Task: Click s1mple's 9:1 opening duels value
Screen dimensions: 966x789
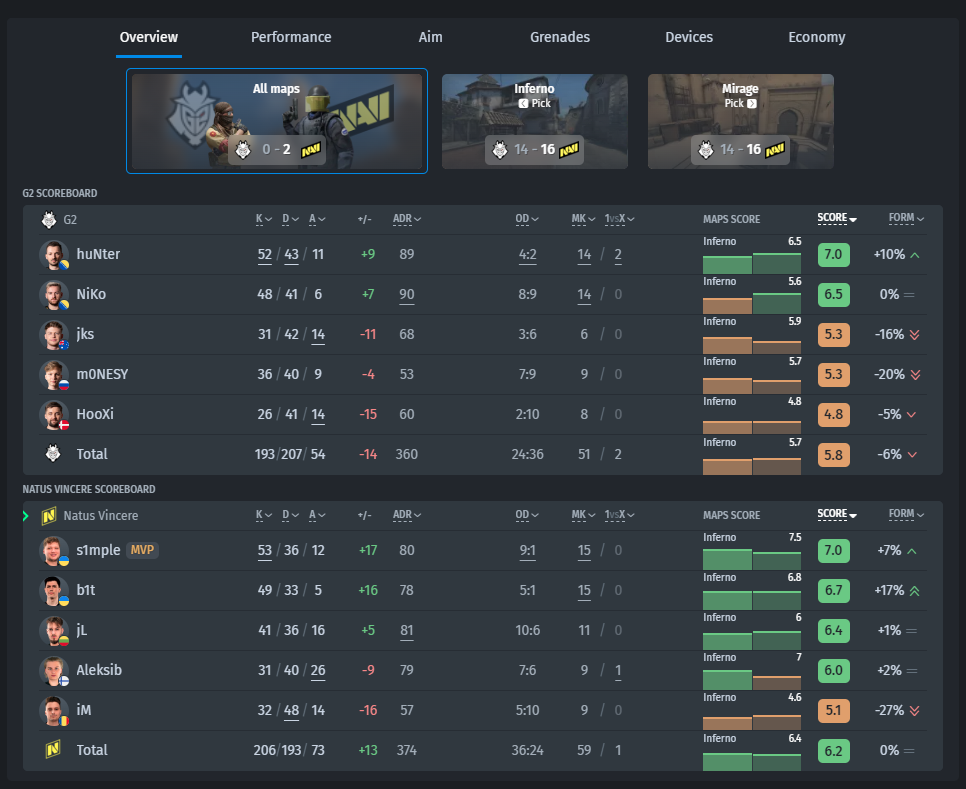Action: [527, 551]
